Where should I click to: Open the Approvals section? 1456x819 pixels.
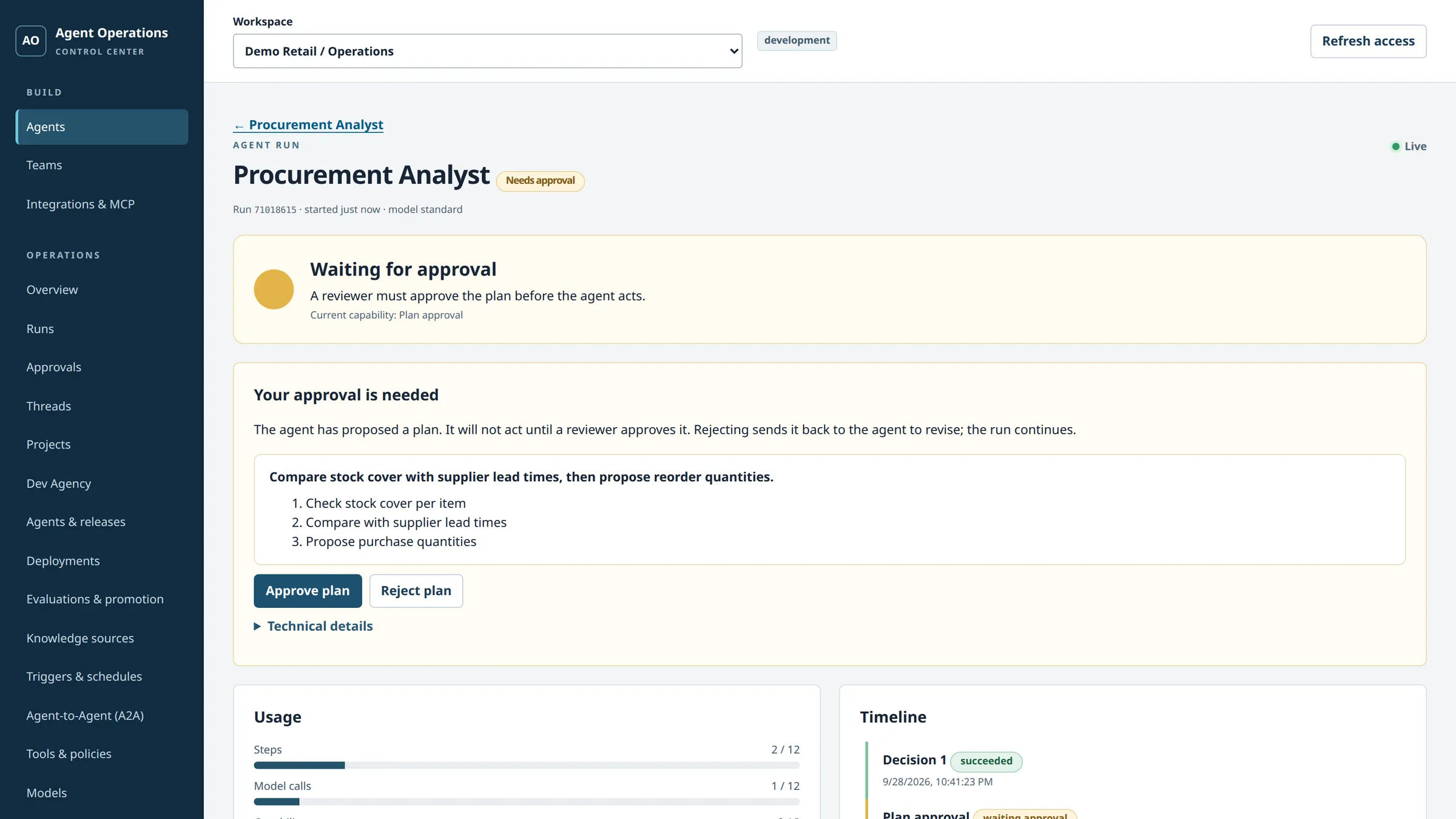(102, 367)
